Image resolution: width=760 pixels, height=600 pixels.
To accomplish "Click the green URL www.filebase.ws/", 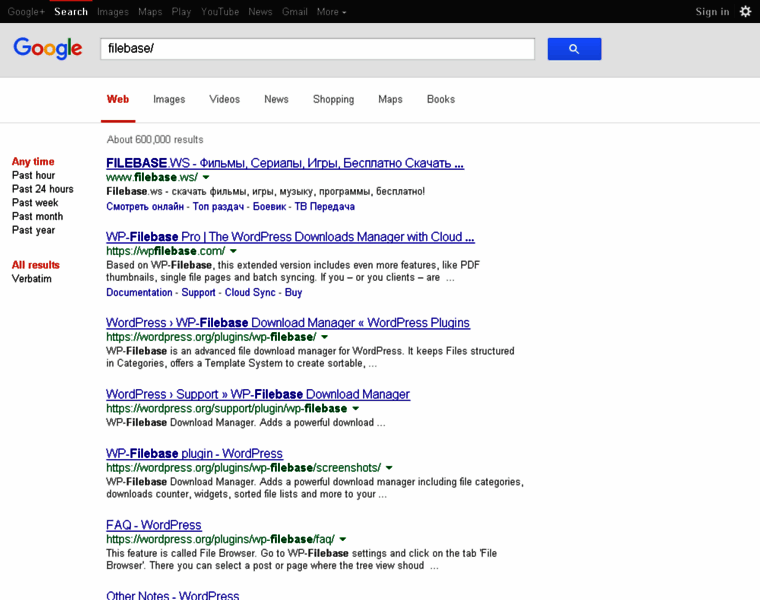I will point(152,177).
